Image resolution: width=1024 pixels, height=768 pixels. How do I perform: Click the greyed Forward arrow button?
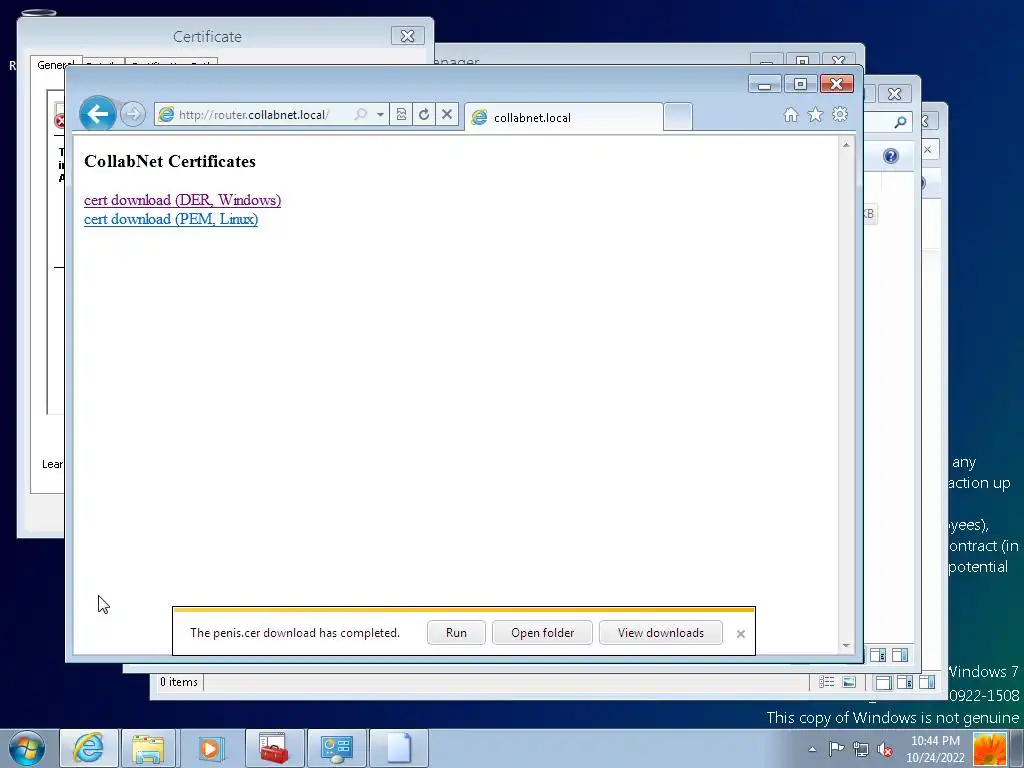[x=133, y=114]
